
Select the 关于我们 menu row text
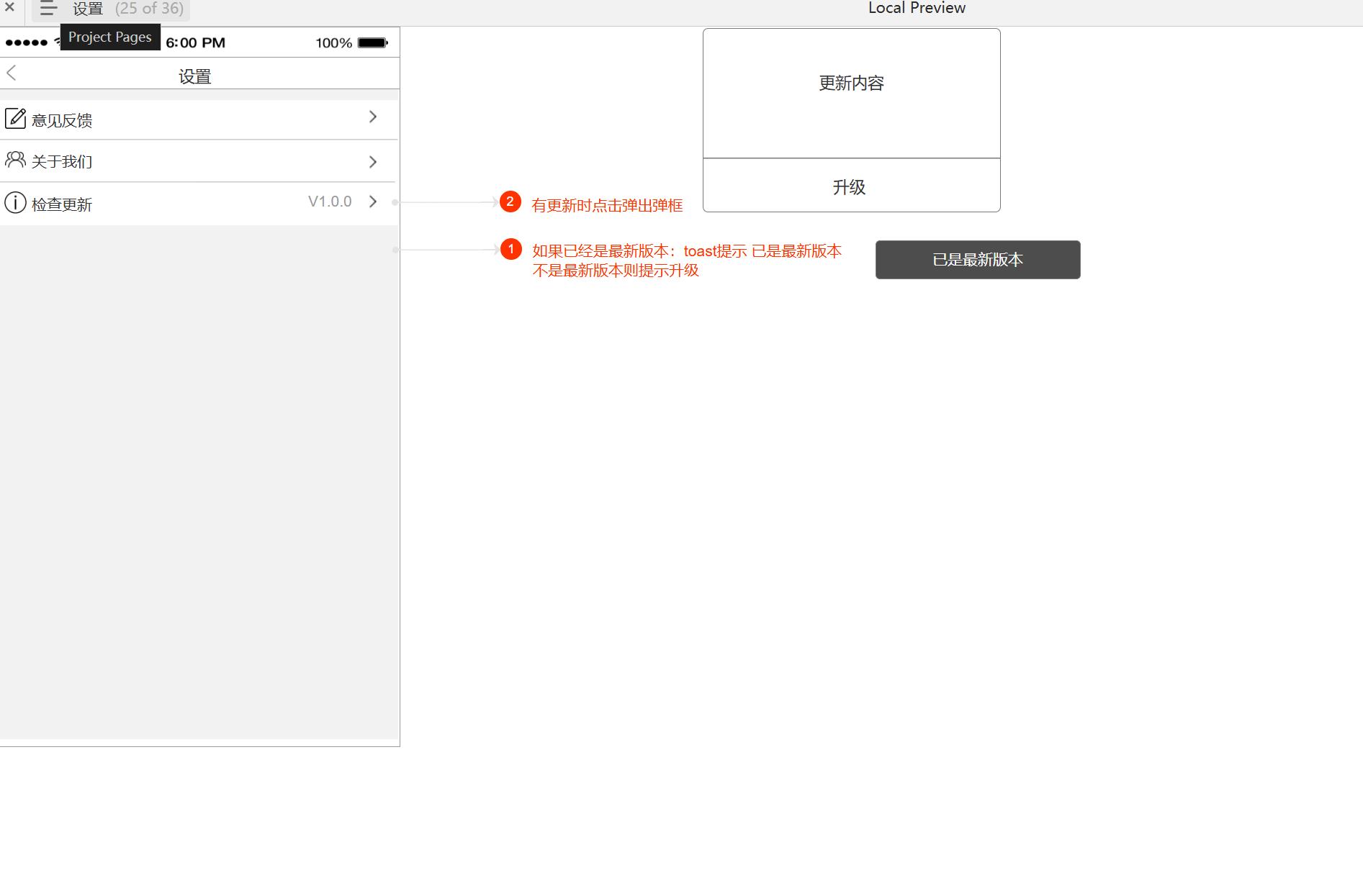pos(62,161)
